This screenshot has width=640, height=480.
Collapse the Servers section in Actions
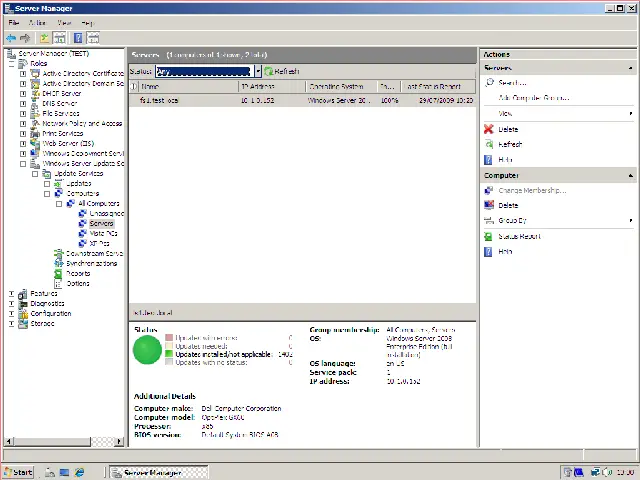tap(631, 68)
